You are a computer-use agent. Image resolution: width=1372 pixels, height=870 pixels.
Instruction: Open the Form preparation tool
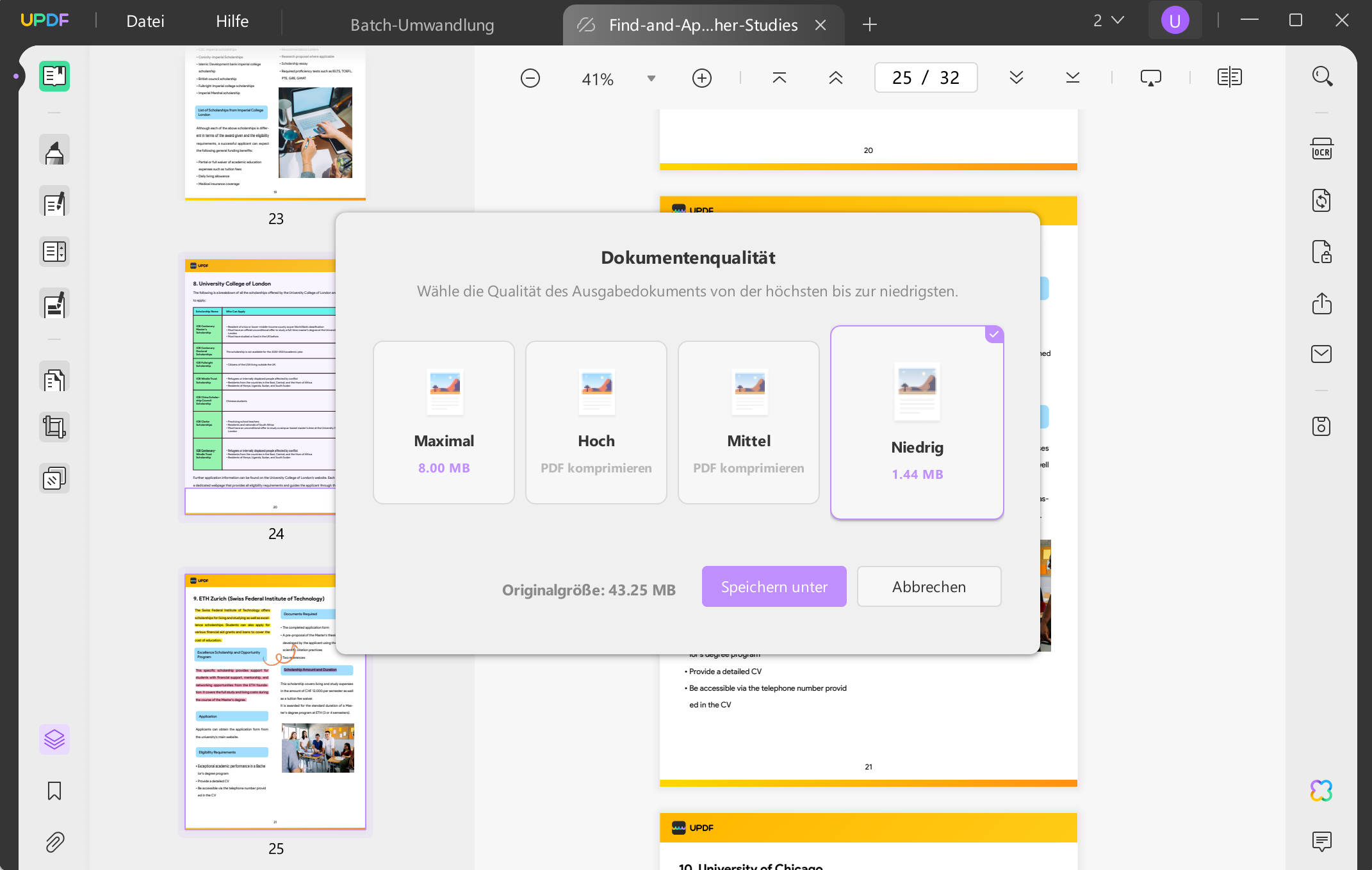point(54,252)
